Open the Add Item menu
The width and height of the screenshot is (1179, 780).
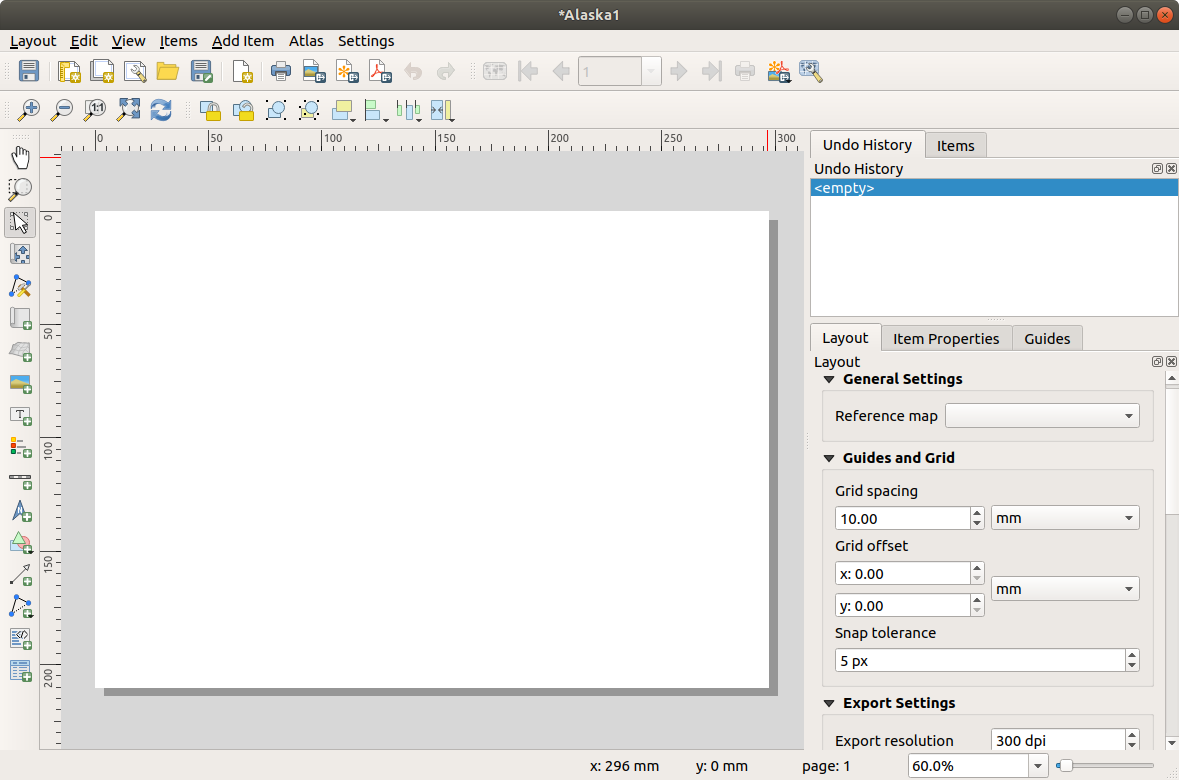tap(242, 41)
